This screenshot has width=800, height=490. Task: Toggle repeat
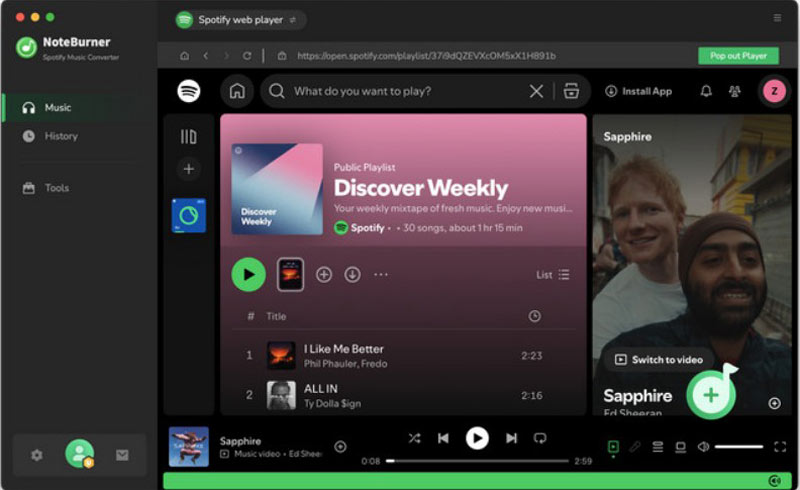click(540, 438)
